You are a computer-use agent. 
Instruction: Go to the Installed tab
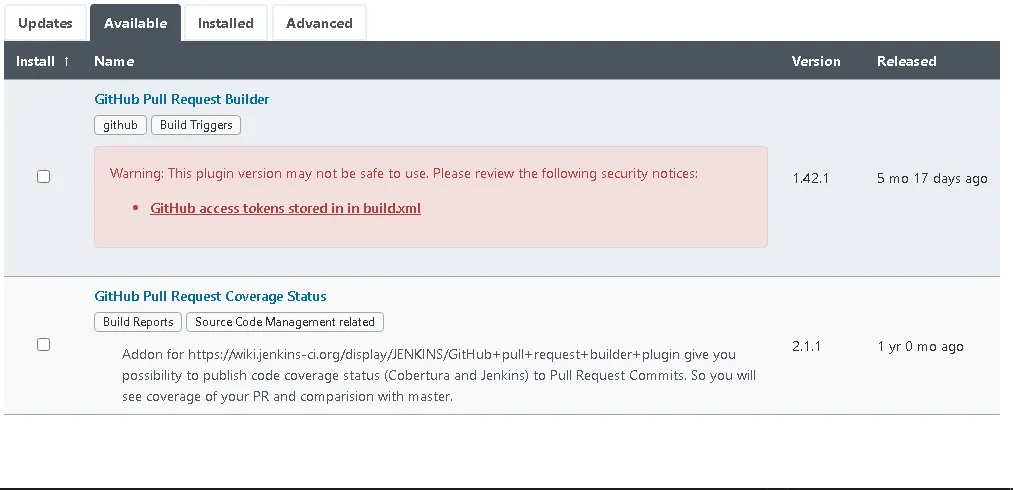coord(225,23)
